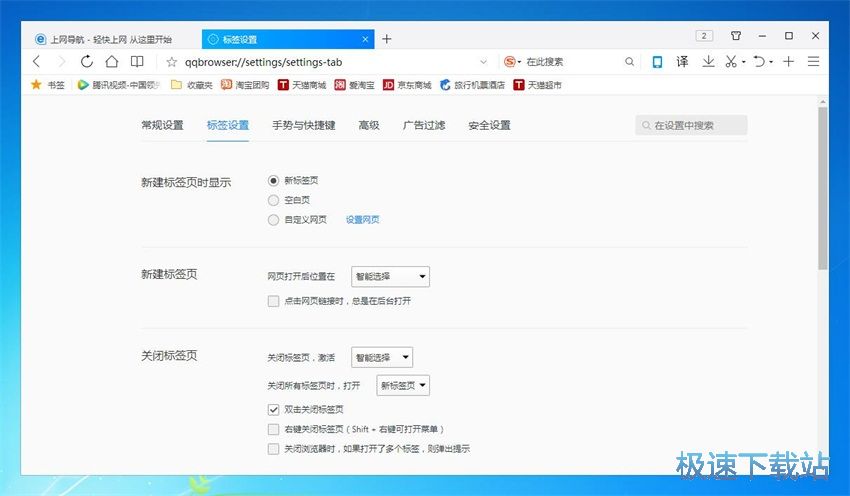Open the 收藏夹 folder bookmark

[191, 85]
